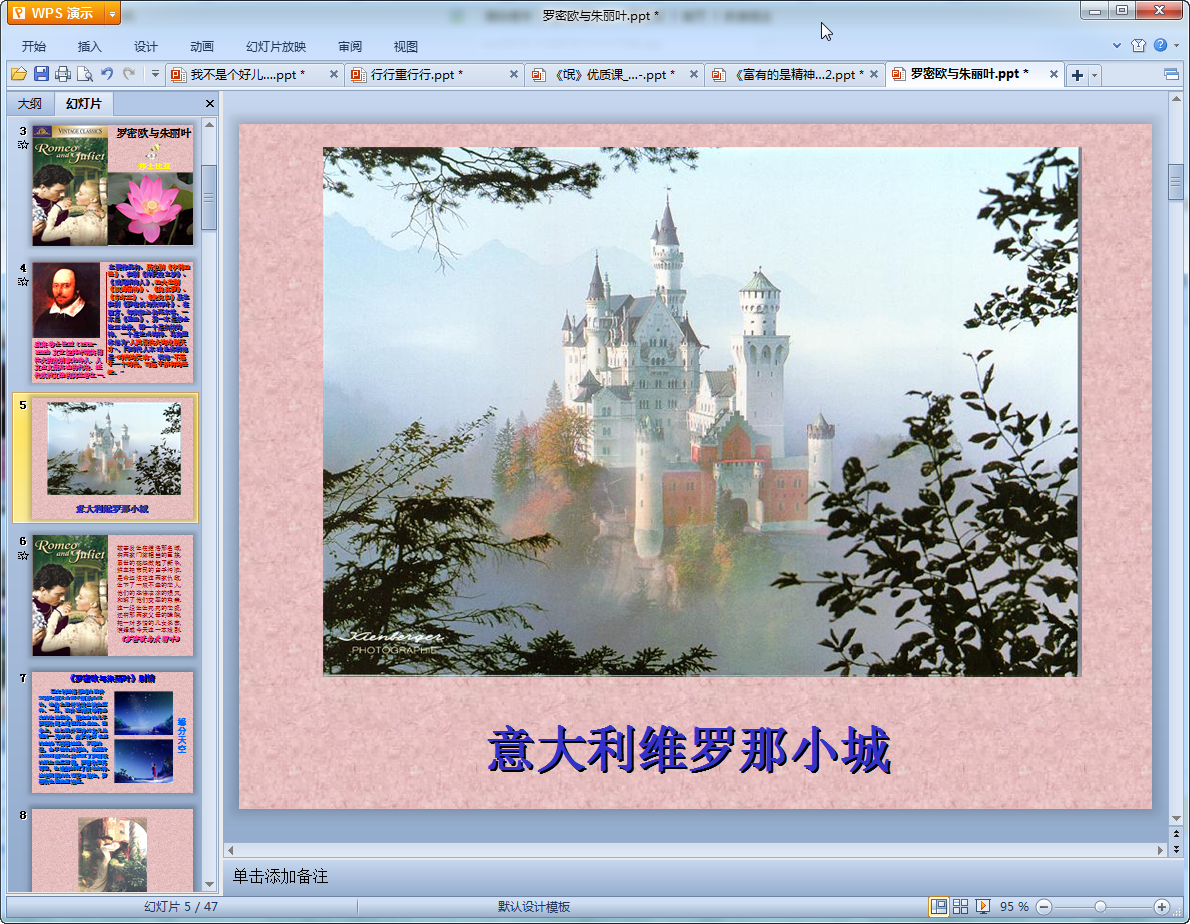
Task: Open the 视图 ribbon tab
Action: (x=406, y=46)
